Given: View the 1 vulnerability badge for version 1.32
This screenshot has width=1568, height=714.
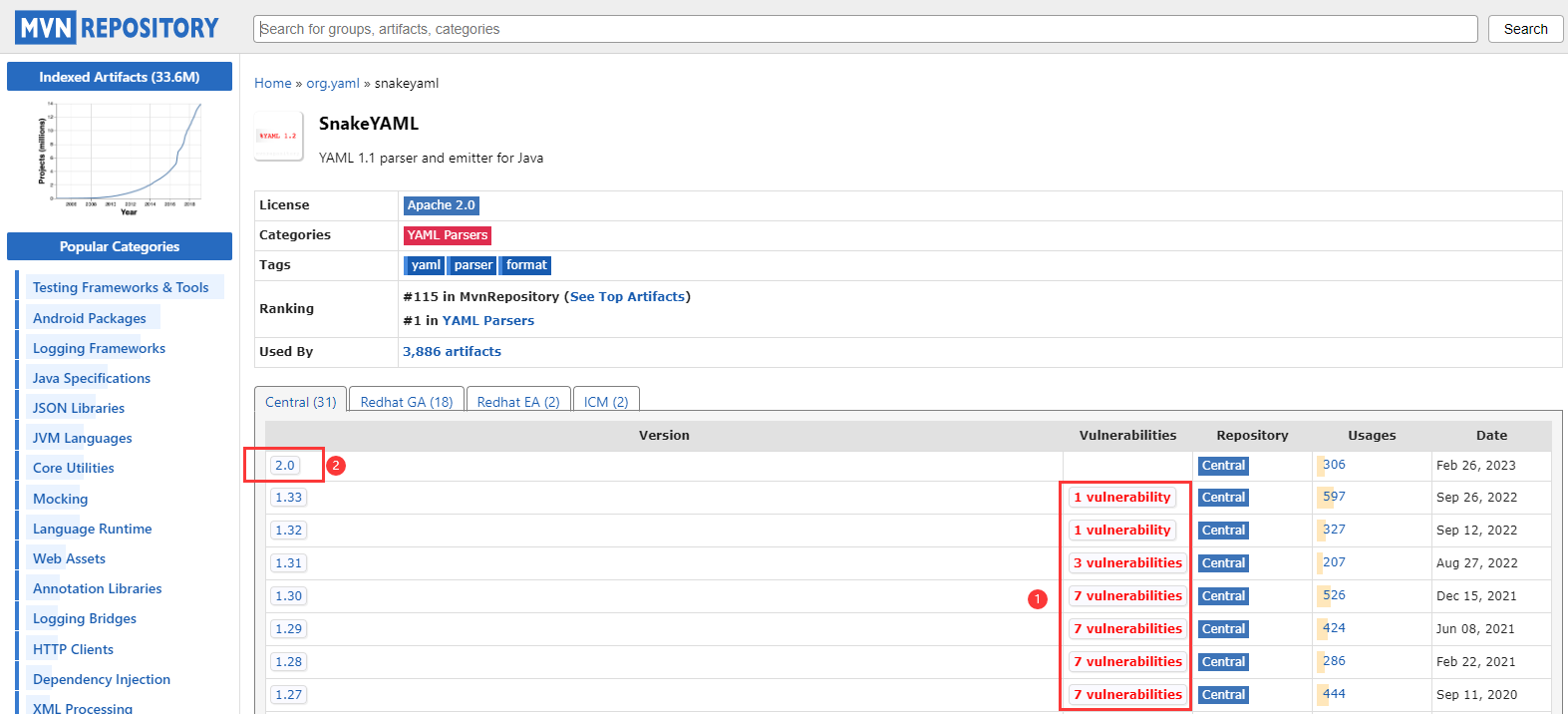Looking at the screenshot, I should [x=1122, y=531].
